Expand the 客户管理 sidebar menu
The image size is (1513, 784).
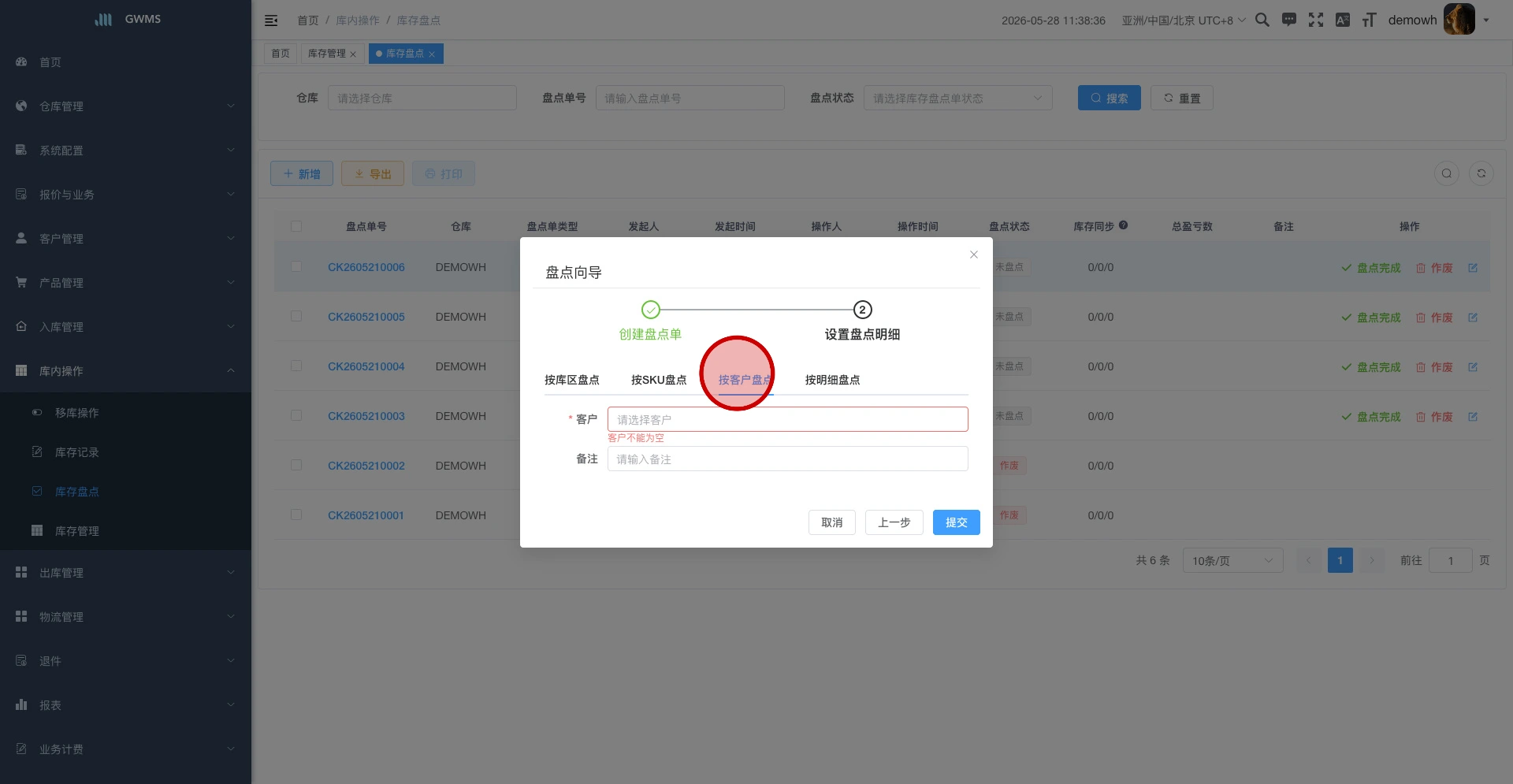pos(125,239)
